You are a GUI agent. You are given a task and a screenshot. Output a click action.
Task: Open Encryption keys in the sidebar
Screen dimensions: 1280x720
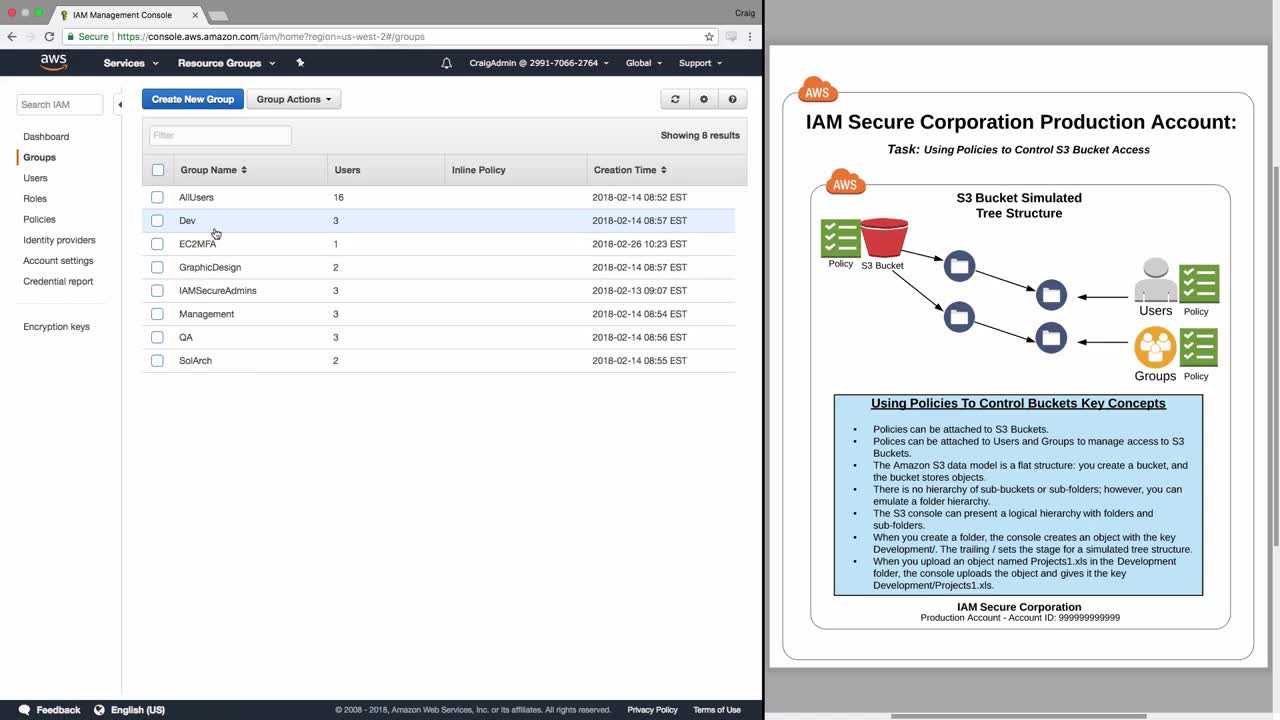click(56, 327)
